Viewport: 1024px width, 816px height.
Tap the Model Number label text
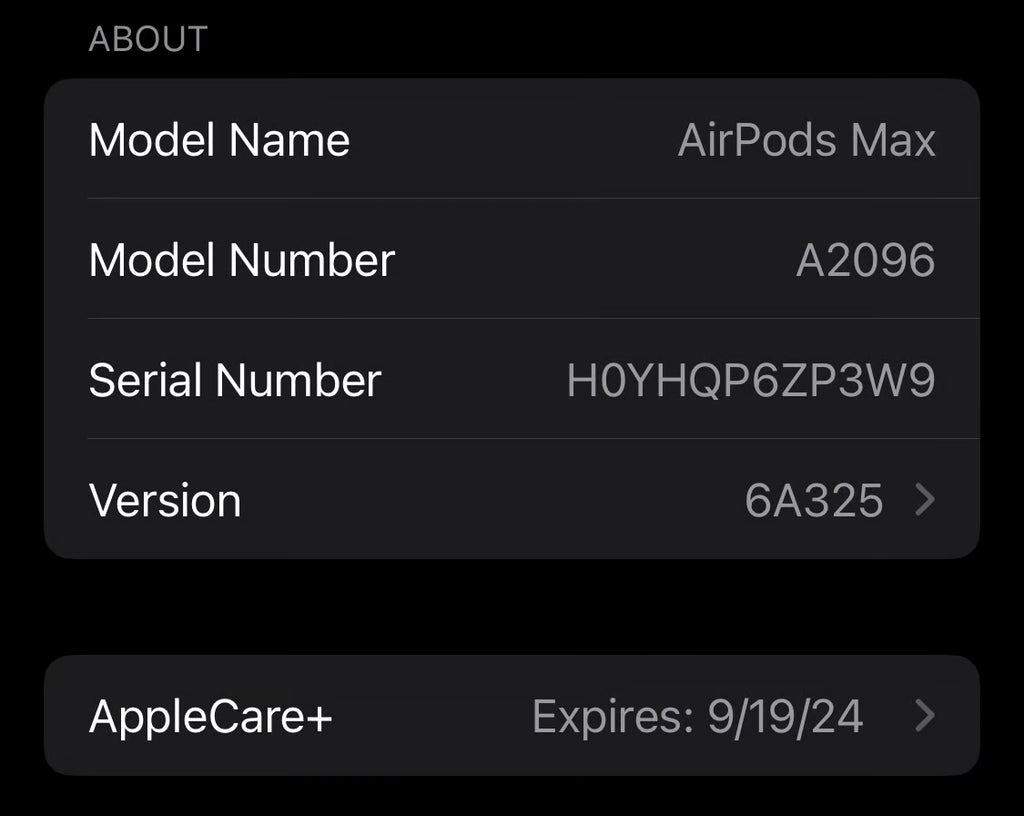tap(241, 259)
